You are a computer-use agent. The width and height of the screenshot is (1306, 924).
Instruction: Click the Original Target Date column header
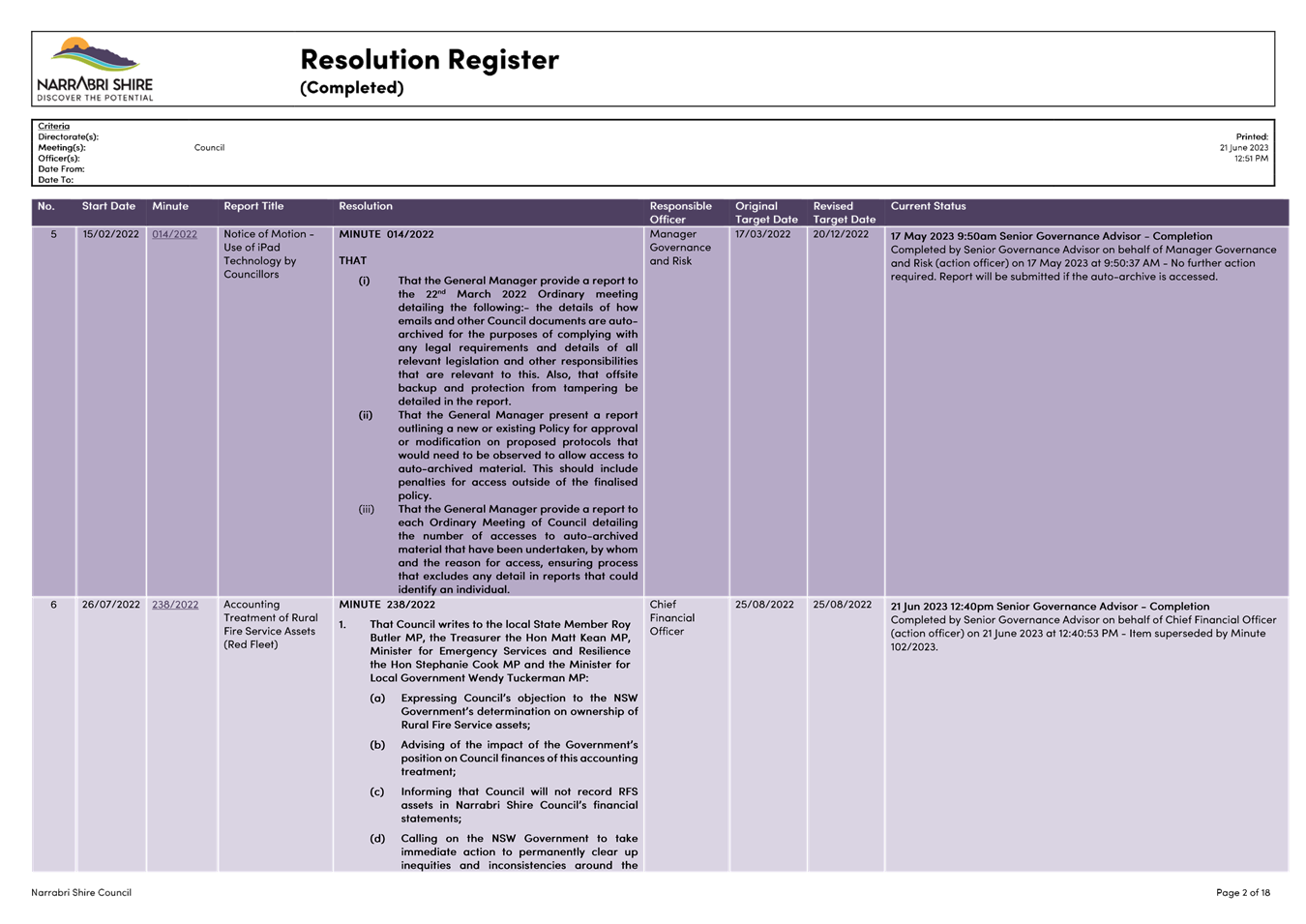(766, 213)
